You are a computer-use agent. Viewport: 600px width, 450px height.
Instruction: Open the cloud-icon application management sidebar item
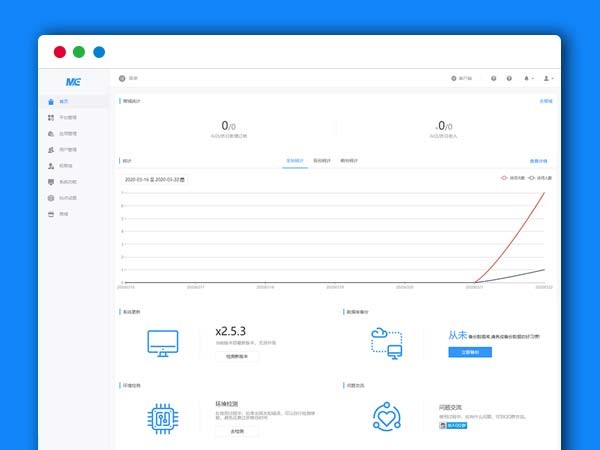(x=52, y=134)
